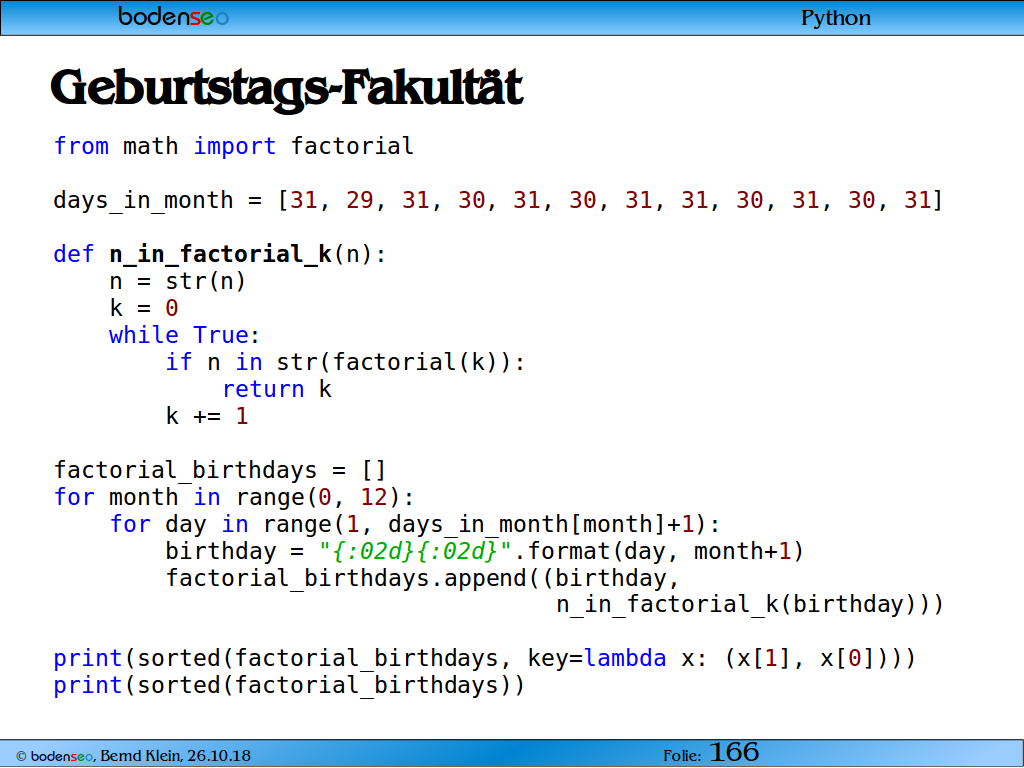1024x768 pixels.
Task: Click the value 29 in days_in_month
Action: tap(359, 200)
